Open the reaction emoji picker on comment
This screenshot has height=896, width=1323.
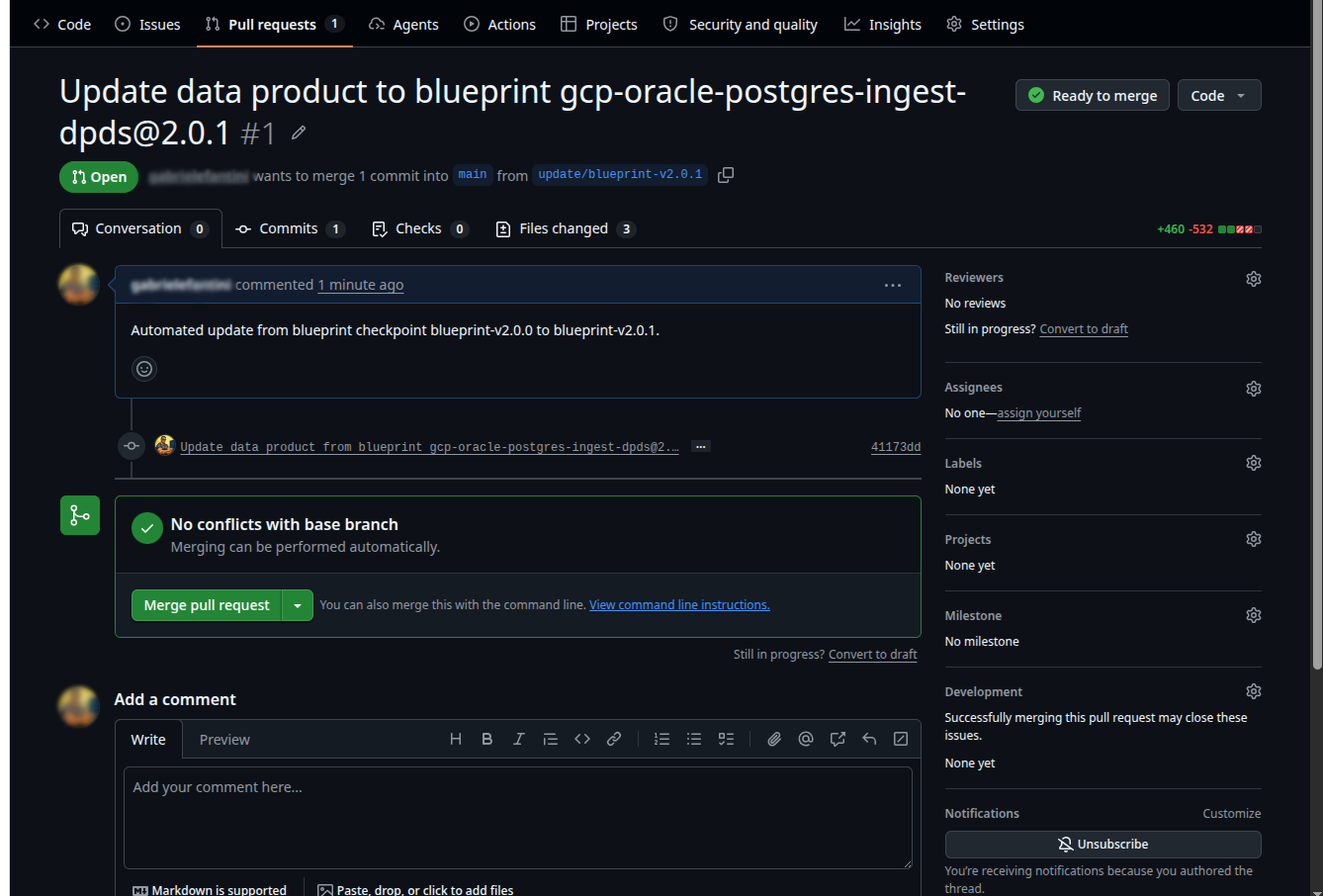[x=144, y=369]
